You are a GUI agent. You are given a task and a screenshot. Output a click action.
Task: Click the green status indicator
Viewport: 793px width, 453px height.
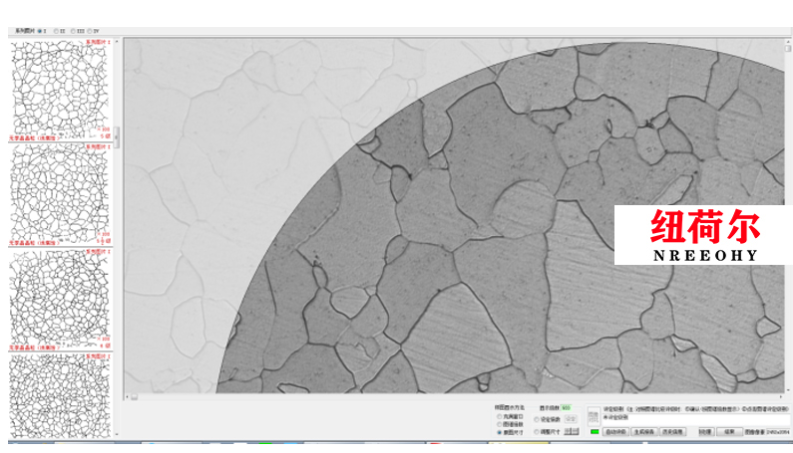[x=595, y=432]
